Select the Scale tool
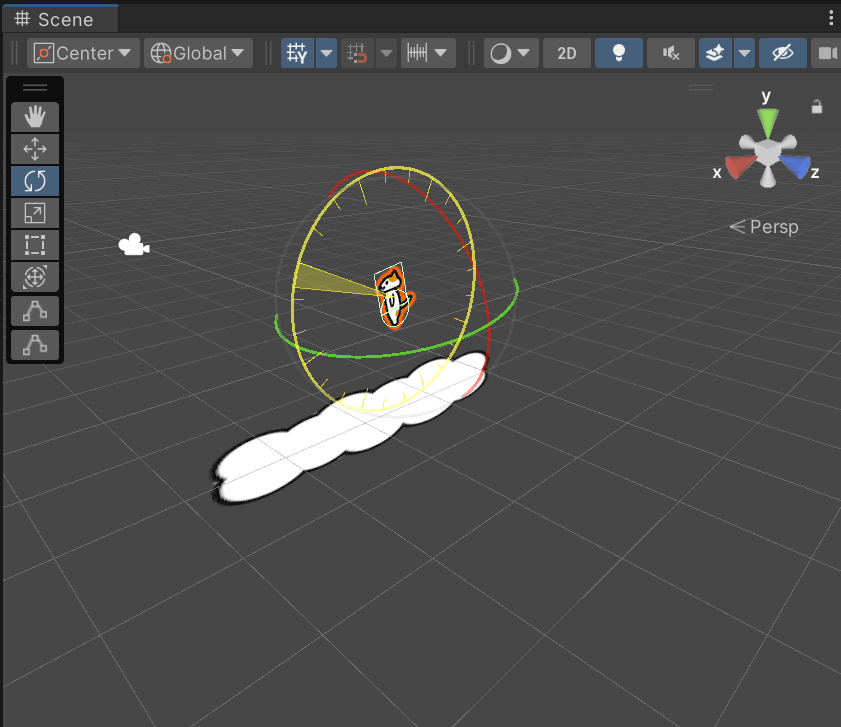Viewport: 841px width, 727px height. [x=35, y=213]
